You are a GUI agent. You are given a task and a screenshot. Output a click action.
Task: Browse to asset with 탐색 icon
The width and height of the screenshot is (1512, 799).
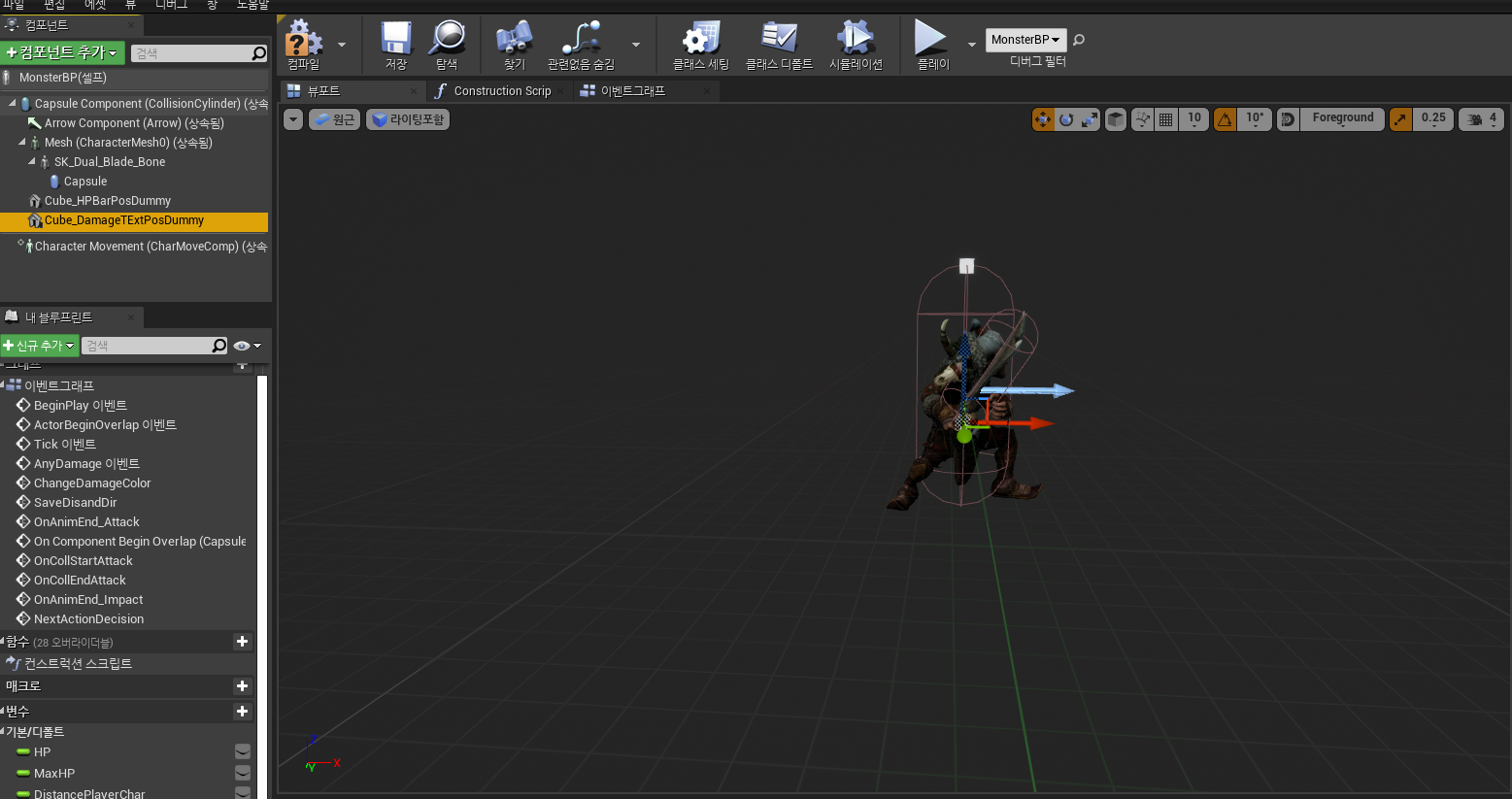click(447, 45)
